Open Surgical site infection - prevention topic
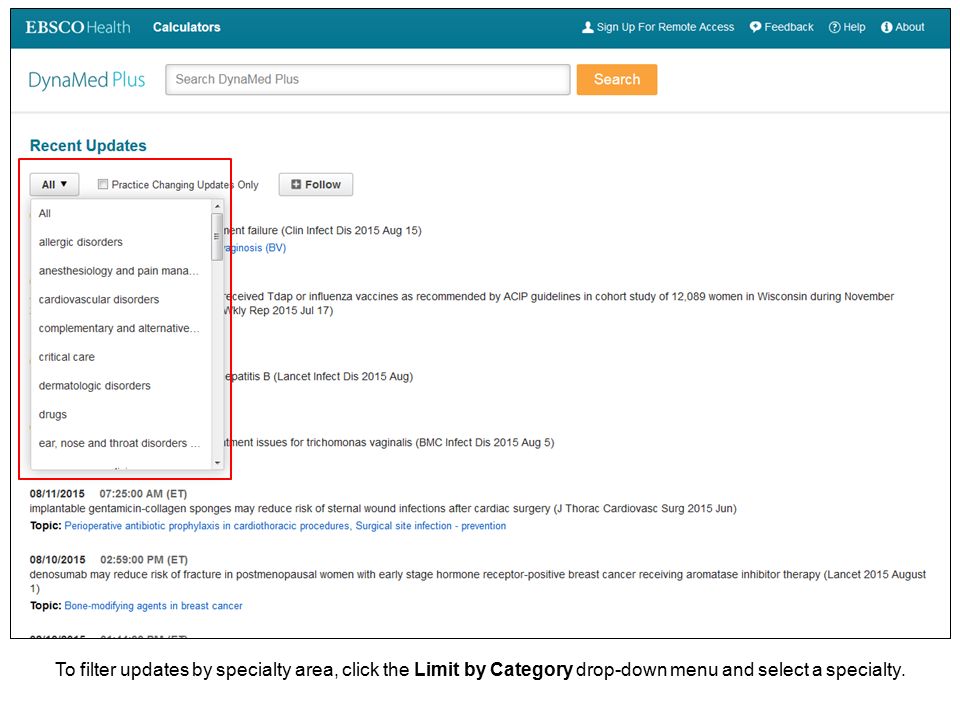960x720 pixels. 431,526
